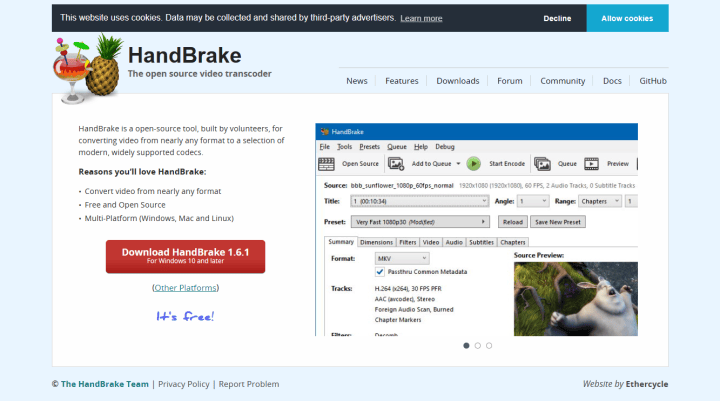Open the Downloads navigation item
Image resolution: width=720 pixels, height=401 pixels.
point(457,81)
